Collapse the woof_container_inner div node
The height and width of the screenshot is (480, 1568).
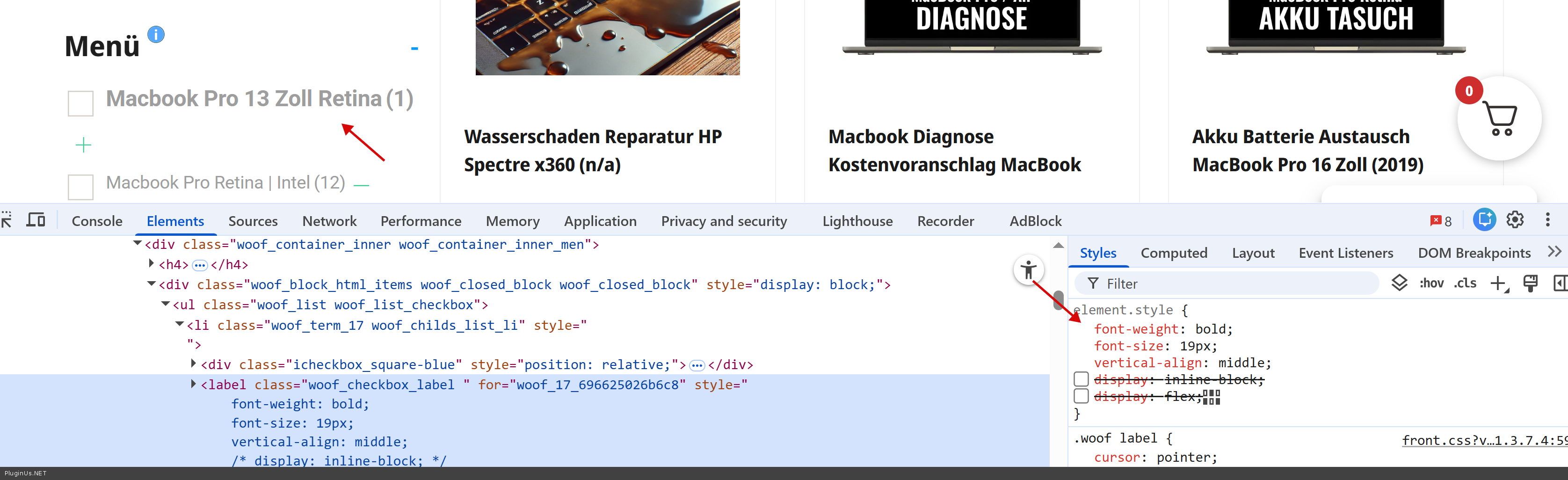[x=138, y=244]
